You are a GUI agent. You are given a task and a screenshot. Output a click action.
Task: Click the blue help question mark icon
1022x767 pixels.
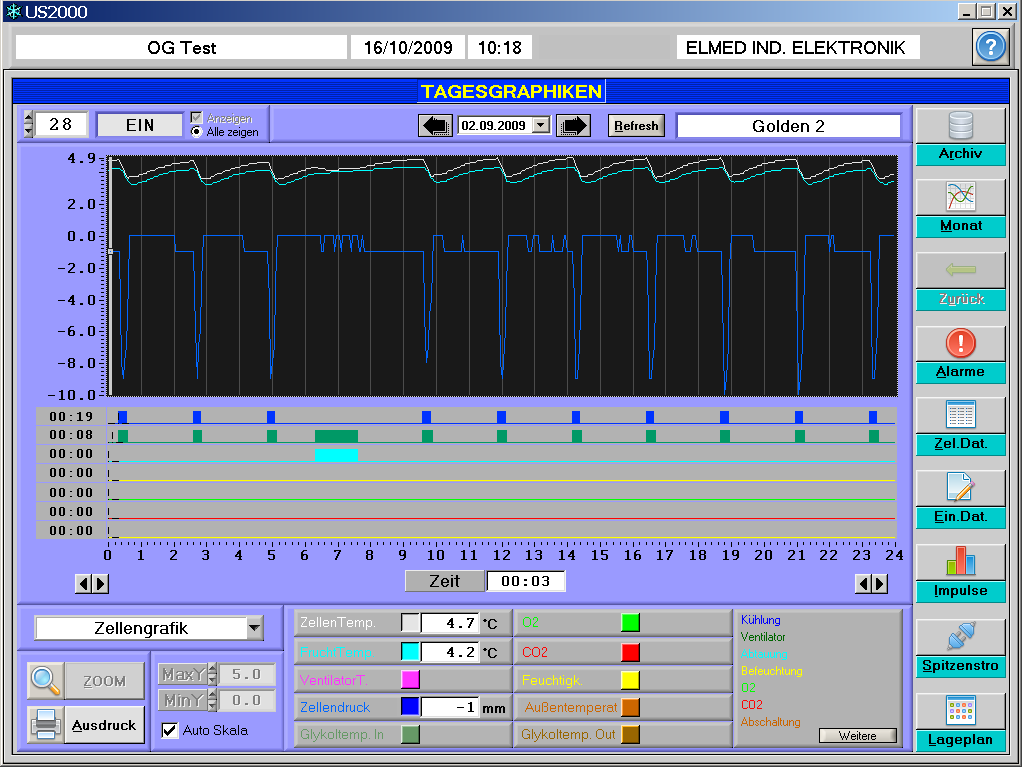point(990,47)
